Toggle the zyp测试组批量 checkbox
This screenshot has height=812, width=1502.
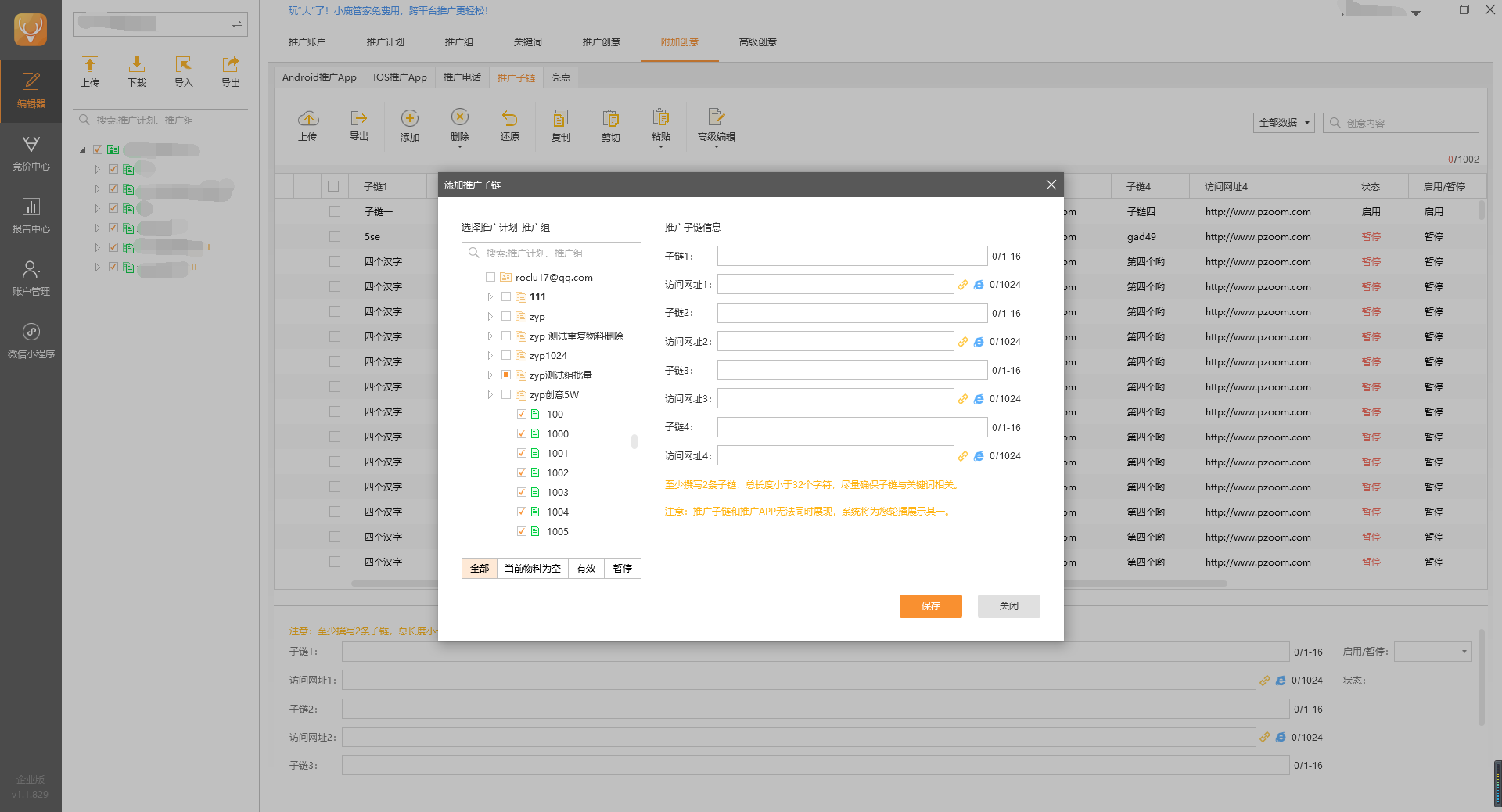506,375
